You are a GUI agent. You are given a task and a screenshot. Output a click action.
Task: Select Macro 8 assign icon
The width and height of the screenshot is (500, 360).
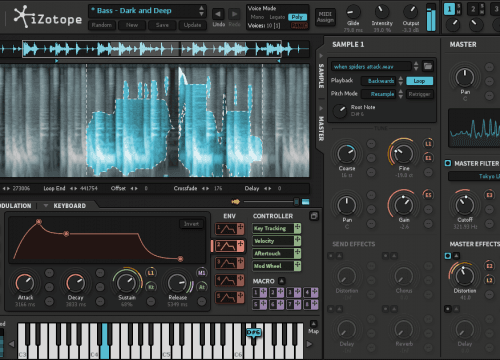pyautogui.click(x=315, y=304)
